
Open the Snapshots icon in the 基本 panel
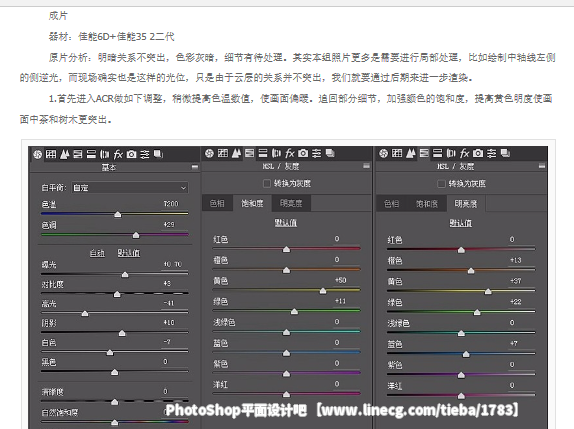[x=158, y=154]
